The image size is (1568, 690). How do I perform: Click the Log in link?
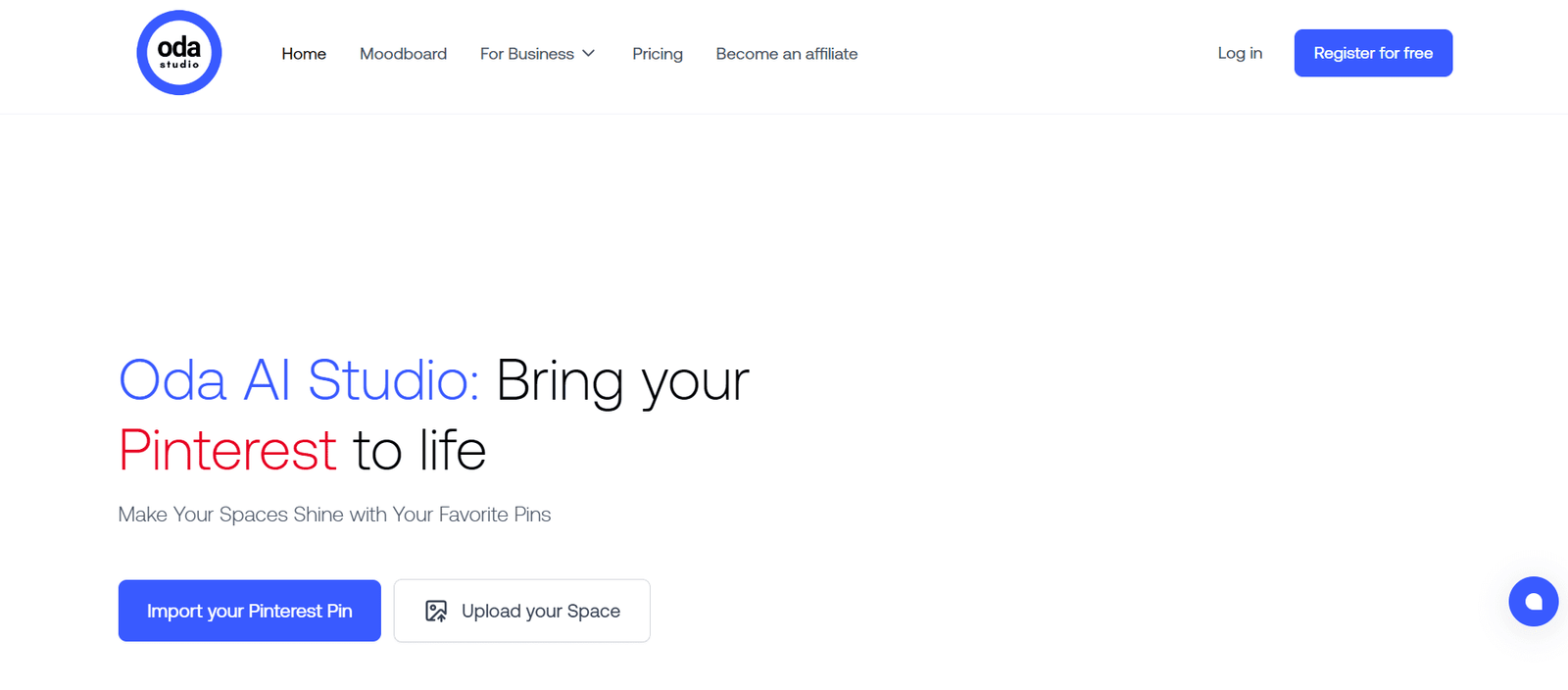[x=1240, y=53]
